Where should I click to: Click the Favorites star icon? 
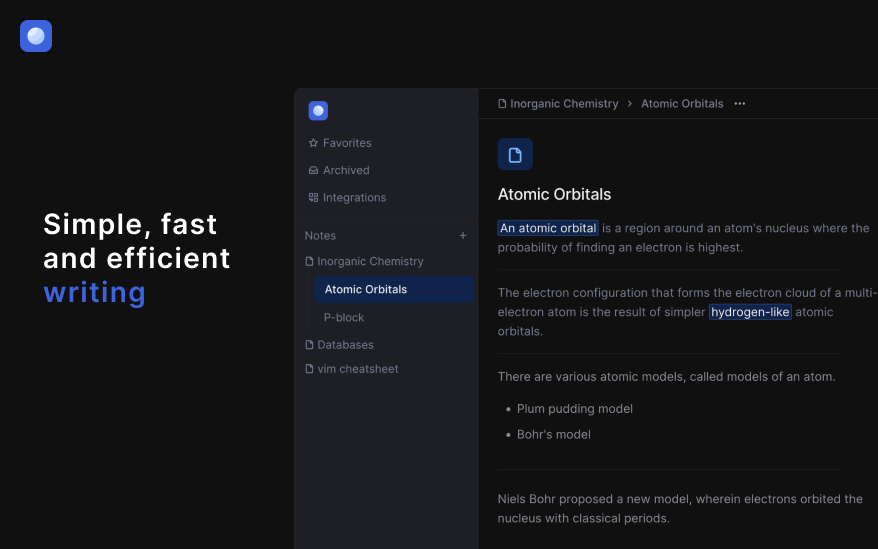click(313, 143)
